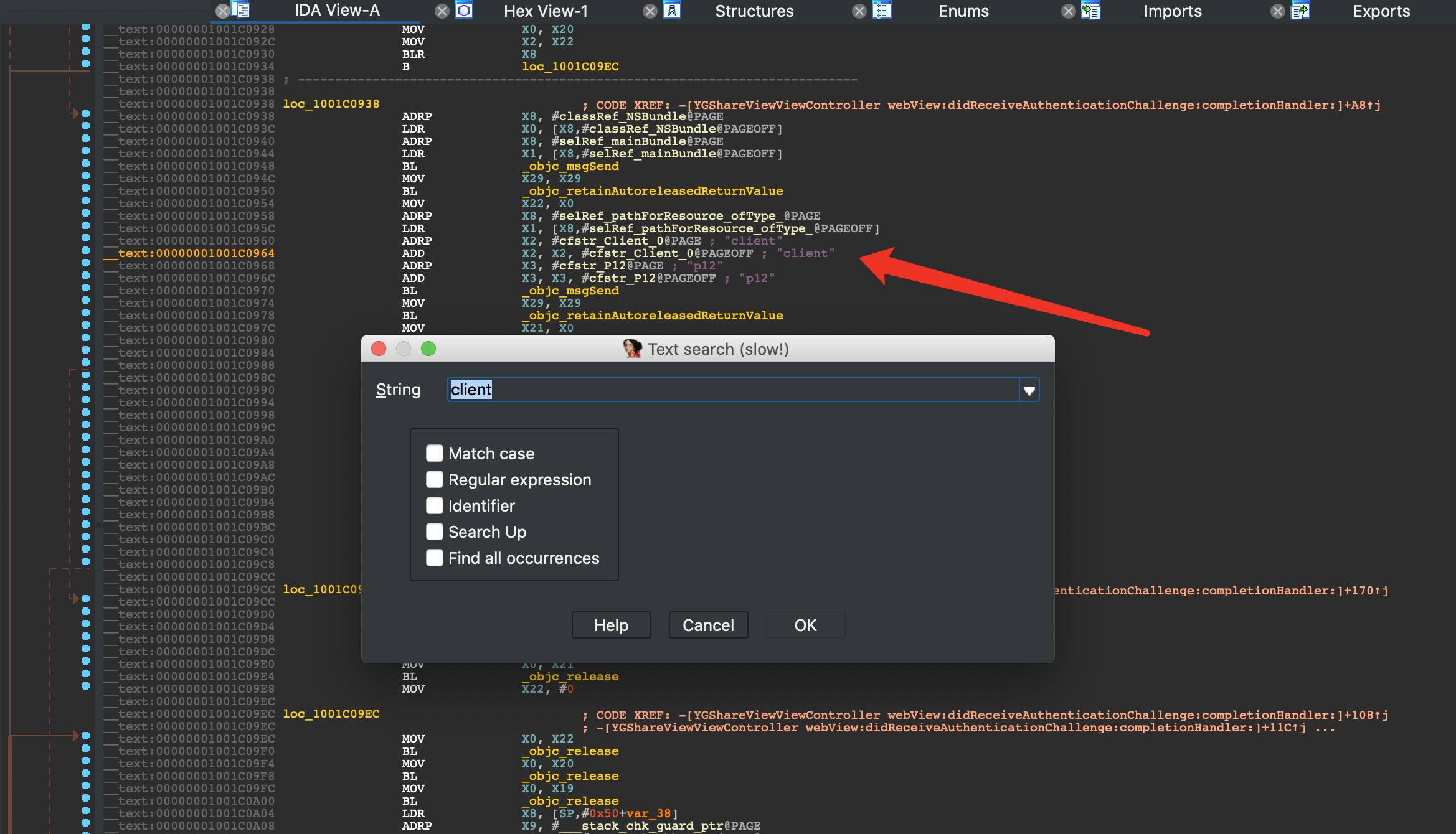Click the Text search (slow!) title text

point(718,349)
